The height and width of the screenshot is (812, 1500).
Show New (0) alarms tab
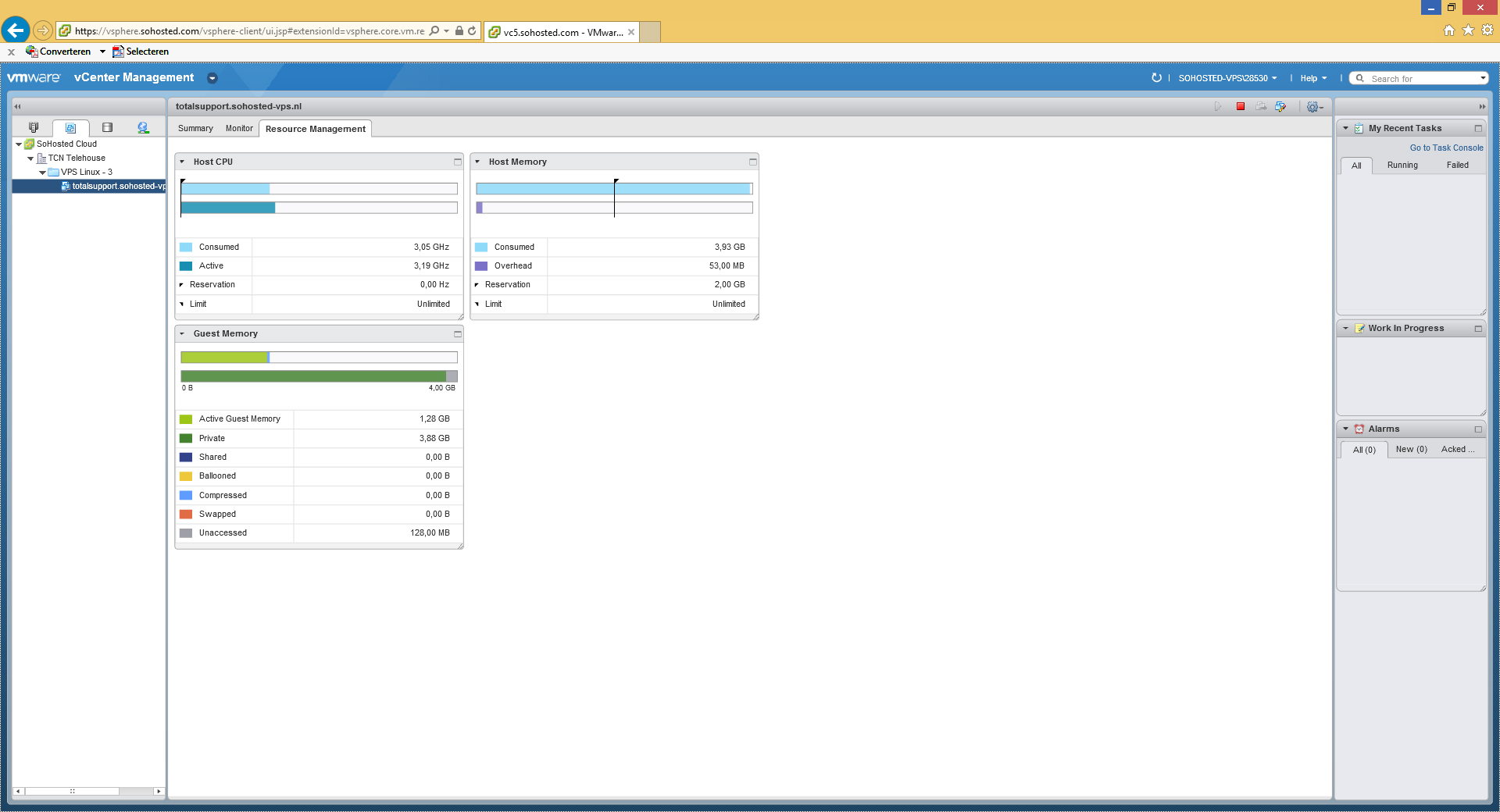(1411, 450)
